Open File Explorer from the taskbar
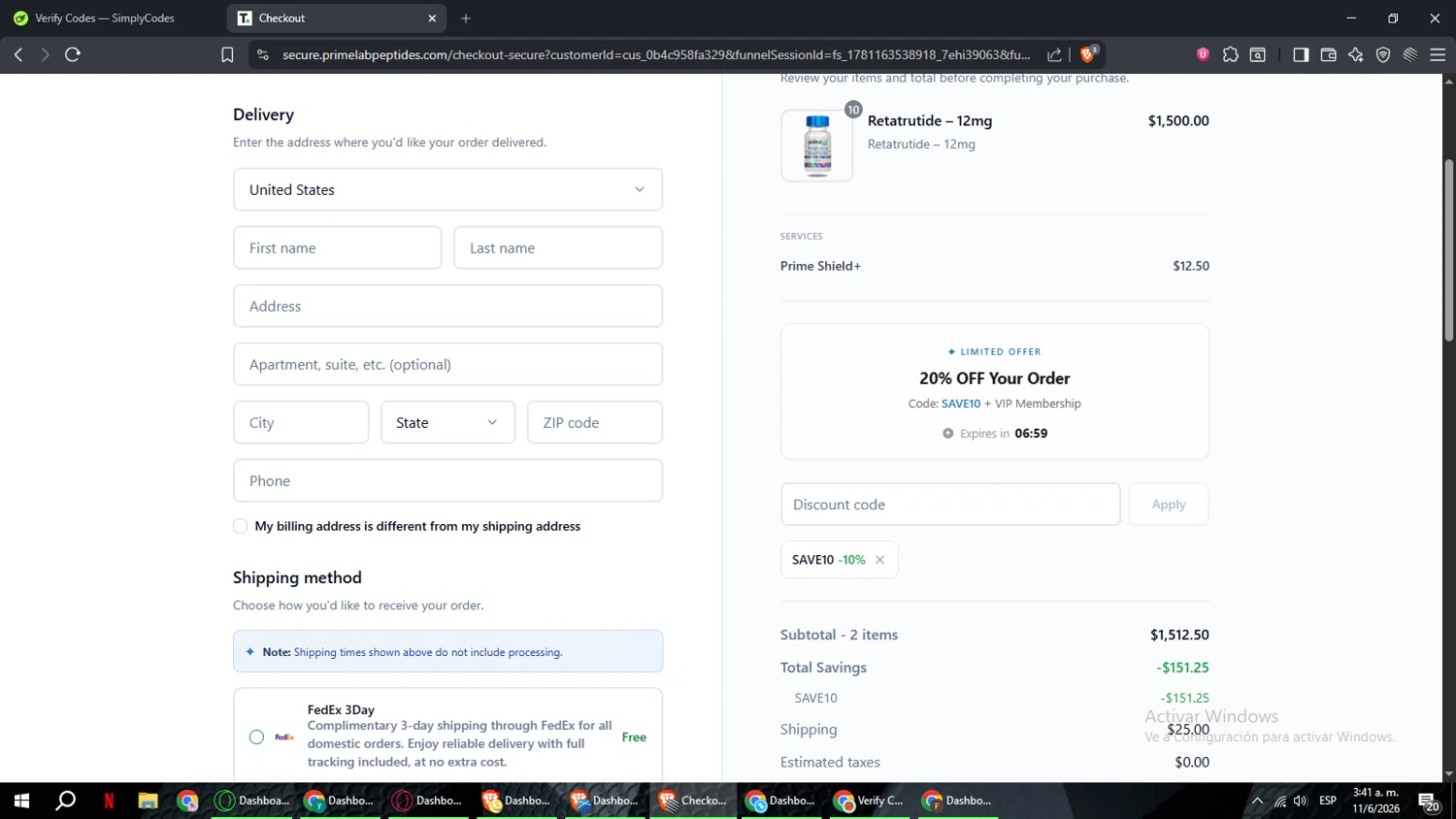 [x=148, y=801]
